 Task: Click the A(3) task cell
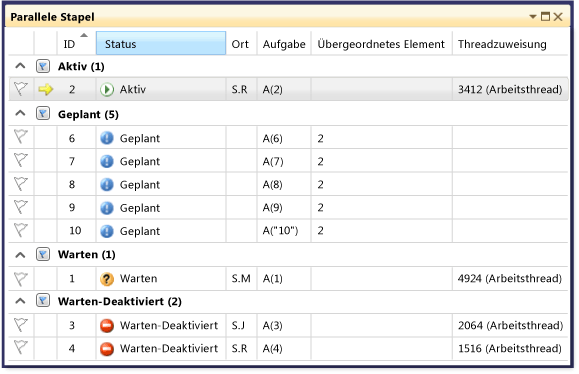tap(284, 325)
